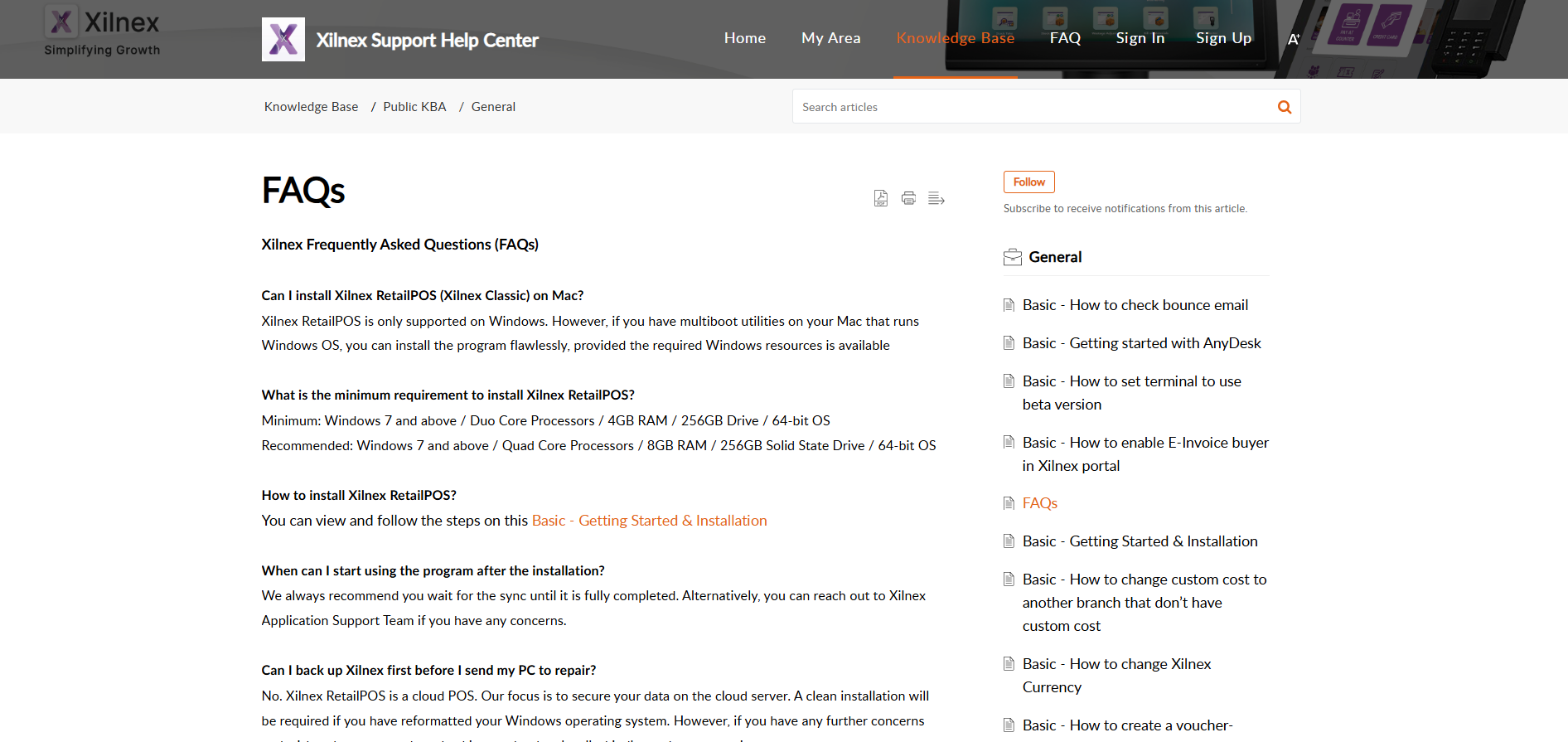Open the A+ font size option
The height and width of the screenshot is (742, 1568).
(1293, 39)
